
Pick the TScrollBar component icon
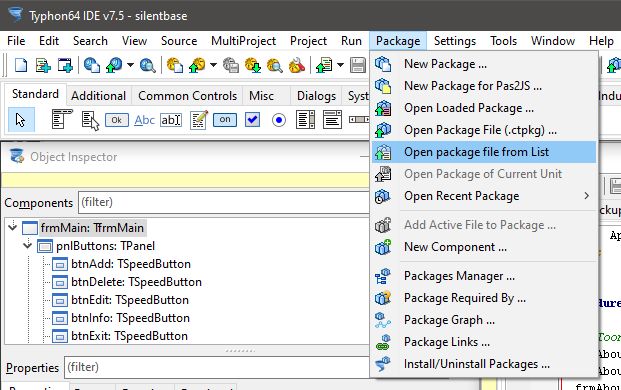pos(359,120)
